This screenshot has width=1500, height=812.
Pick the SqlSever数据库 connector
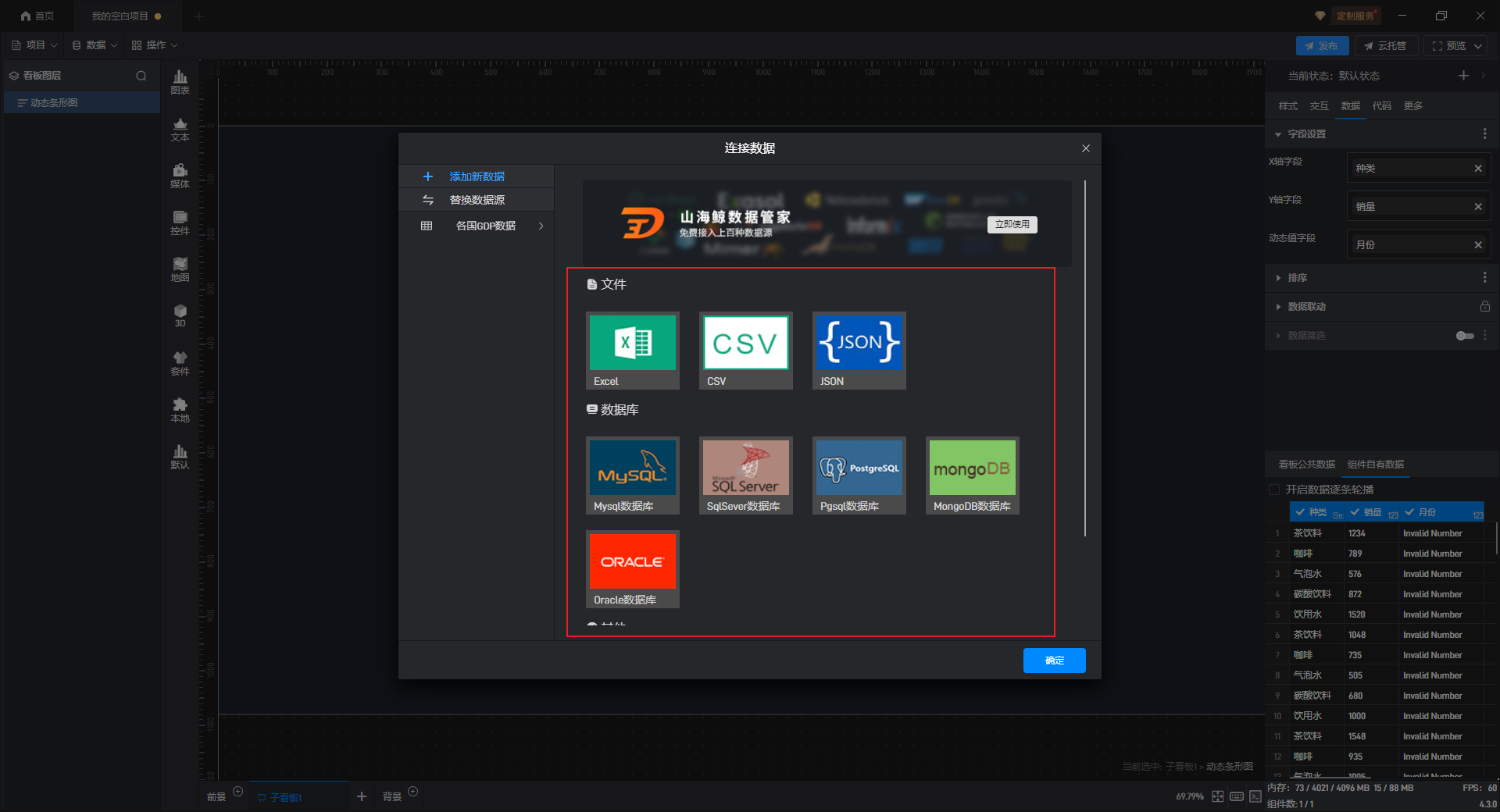(x=746, y=475)
